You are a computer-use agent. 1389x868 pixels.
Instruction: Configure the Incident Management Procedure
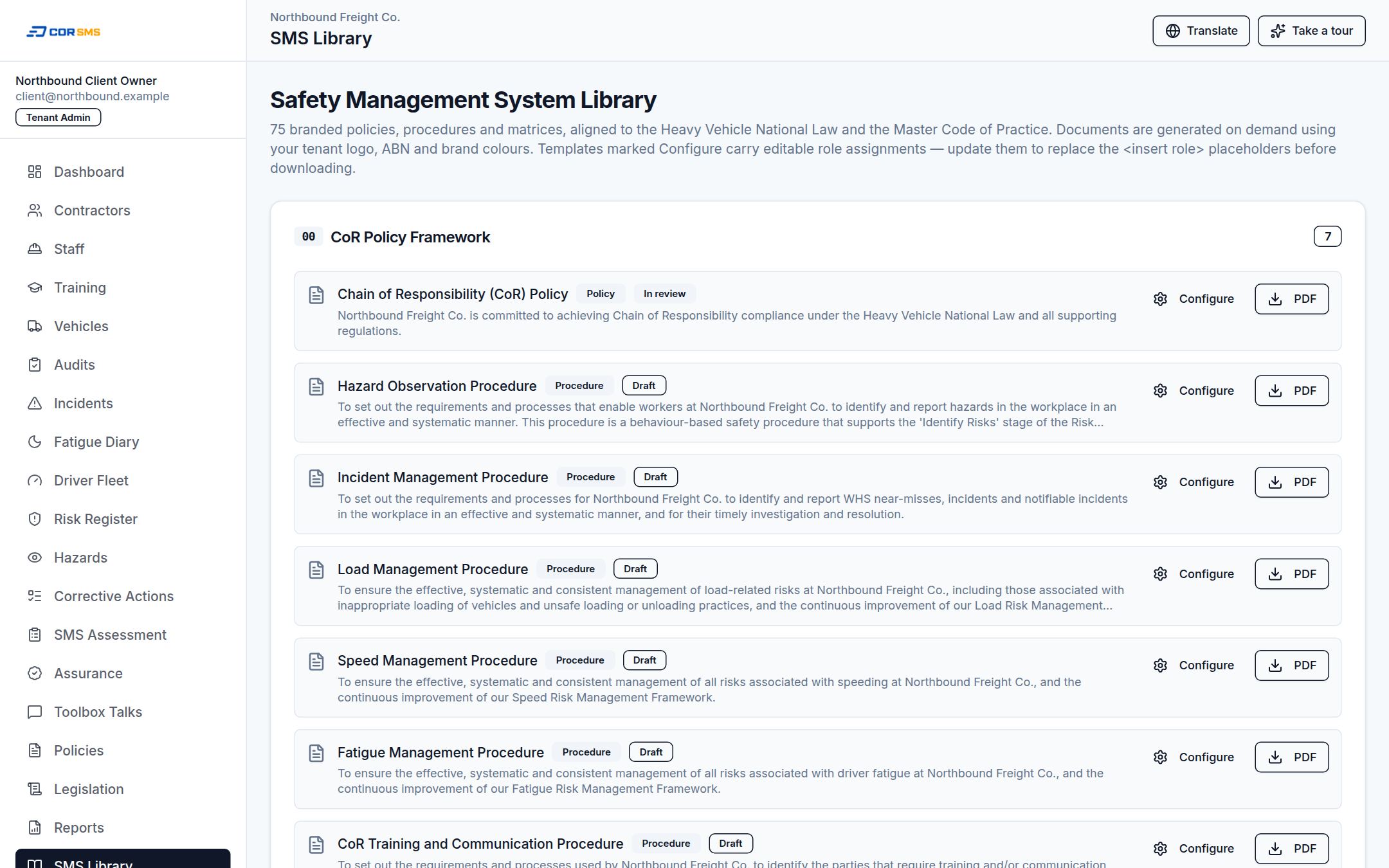pyautogui.click(x=1194, y=482)
